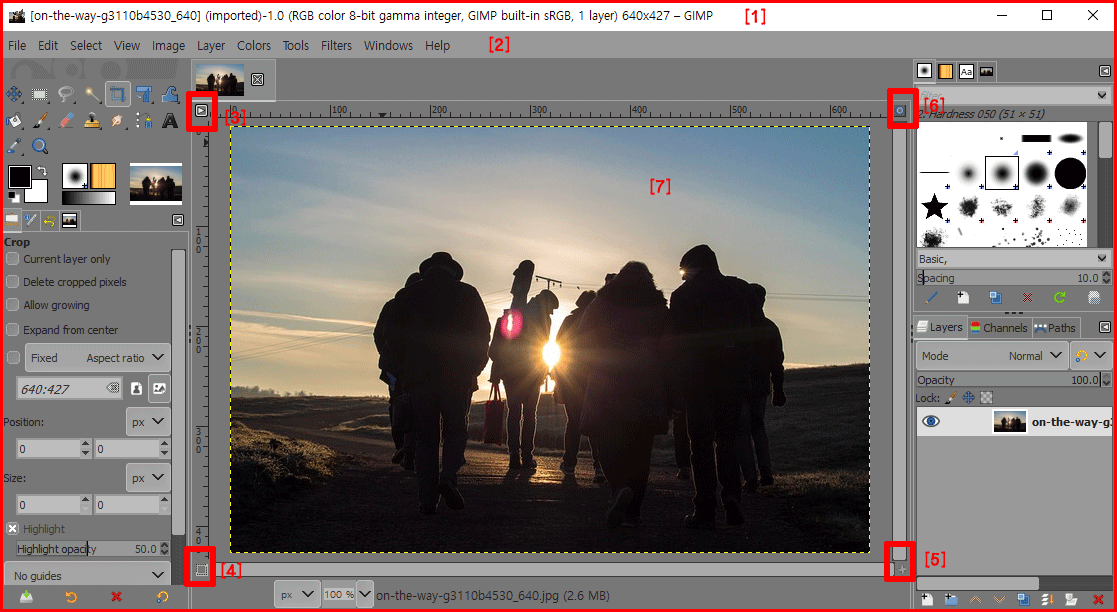The width and height of the screenshot is (1117, 612).
Task: Open the Windows menu
Action: pos(388,46)
